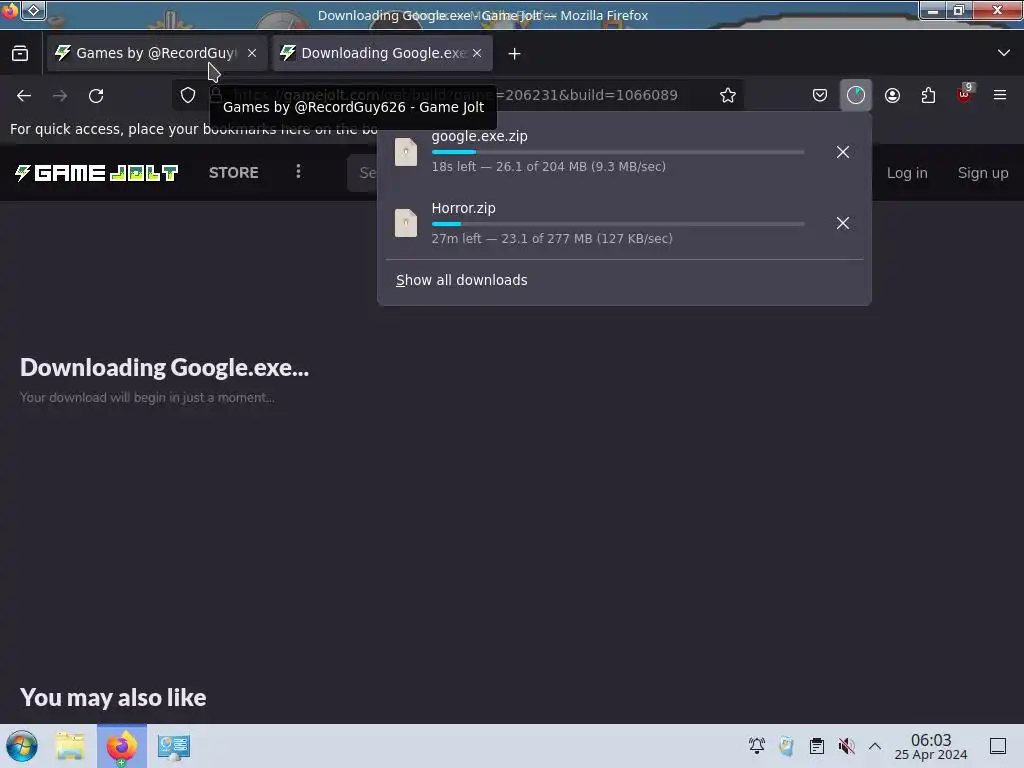Cancel the Horror.zip download
The image size is (1024, 768).
[x=842, y=223]
